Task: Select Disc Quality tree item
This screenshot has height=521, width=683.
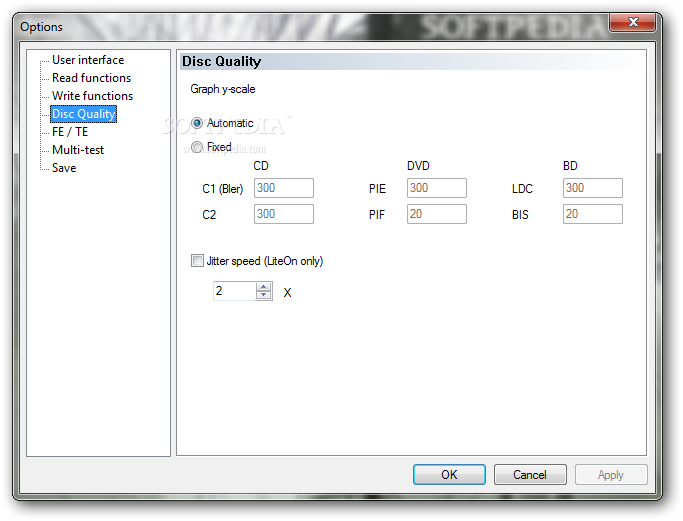Action: 84,114
